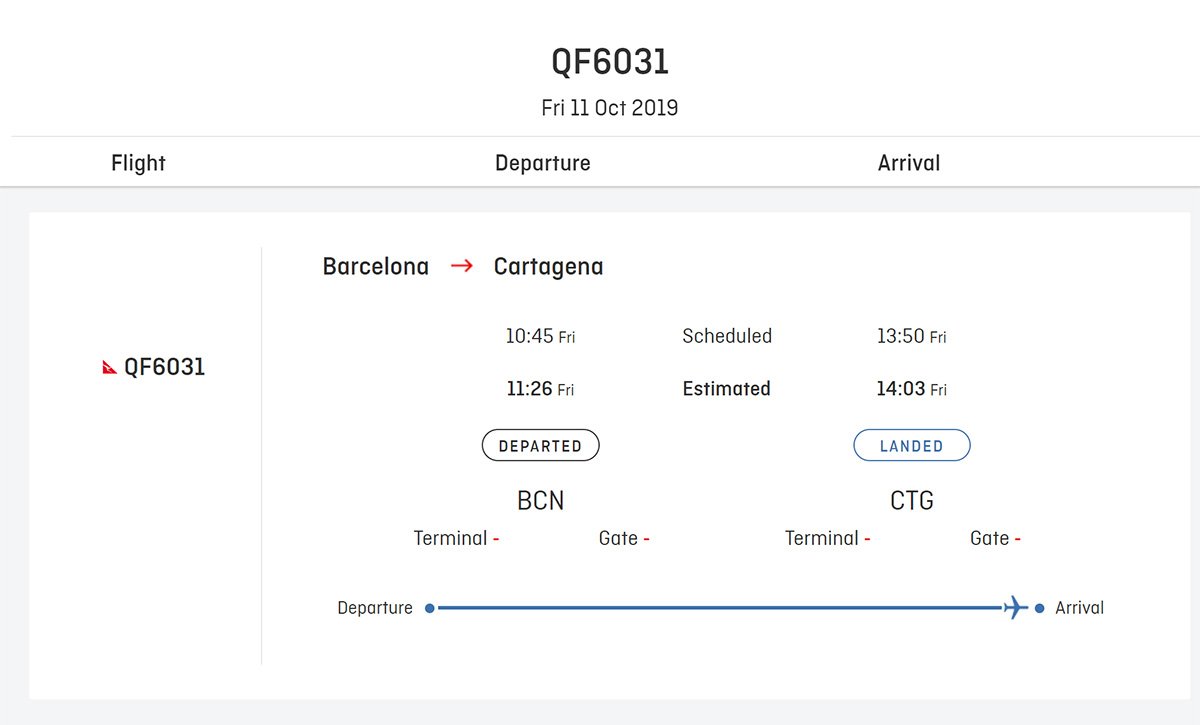
Task: Select the Flight column header
Action: [138, 163]
